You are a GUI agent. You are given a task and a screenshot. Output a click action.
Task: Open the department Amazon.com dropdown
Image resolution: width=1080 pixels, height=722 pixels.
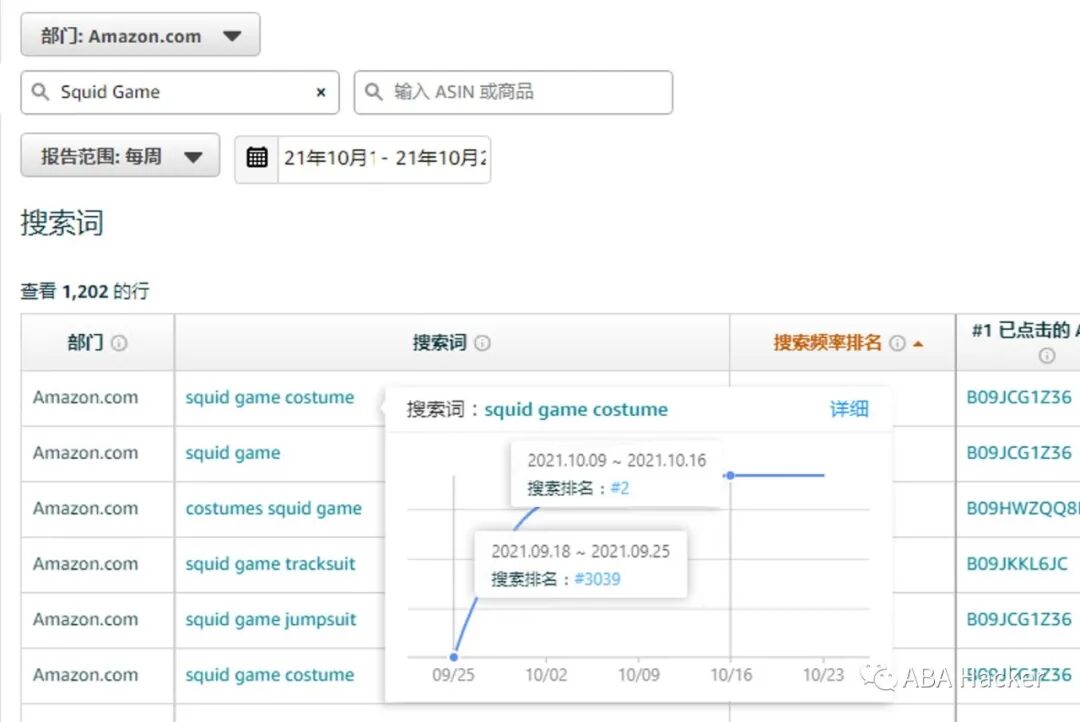141,34
